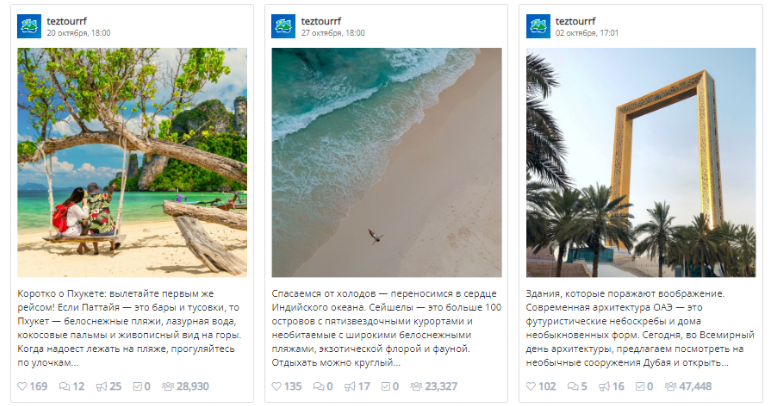Click the heart icon on Dubai Frame post
Screen dimensions: 776x406
[532, 386]
